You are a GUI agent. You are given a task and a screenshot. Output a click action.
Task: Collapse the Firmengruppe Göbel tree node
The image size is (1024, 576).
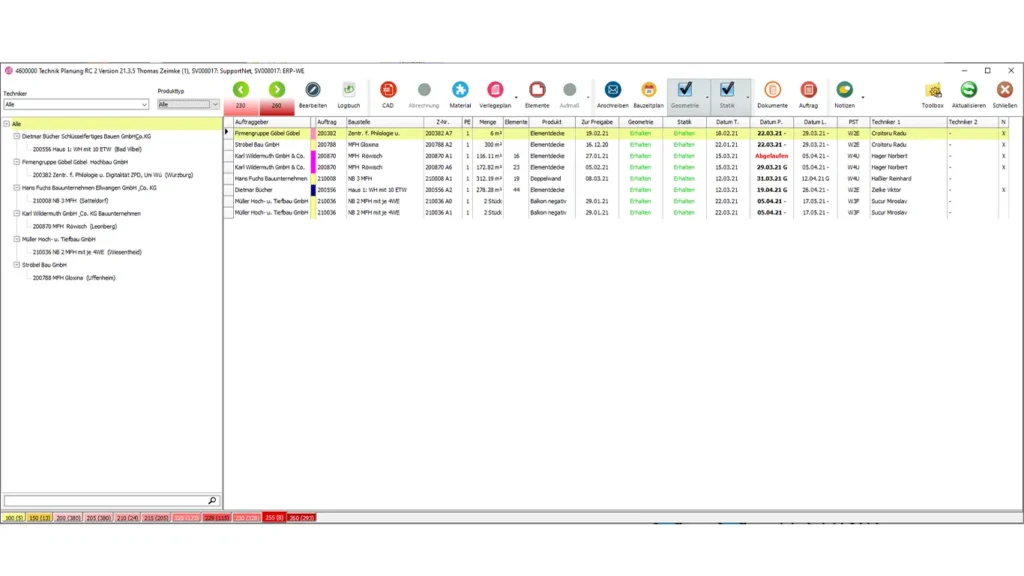(x=17, y=161)
